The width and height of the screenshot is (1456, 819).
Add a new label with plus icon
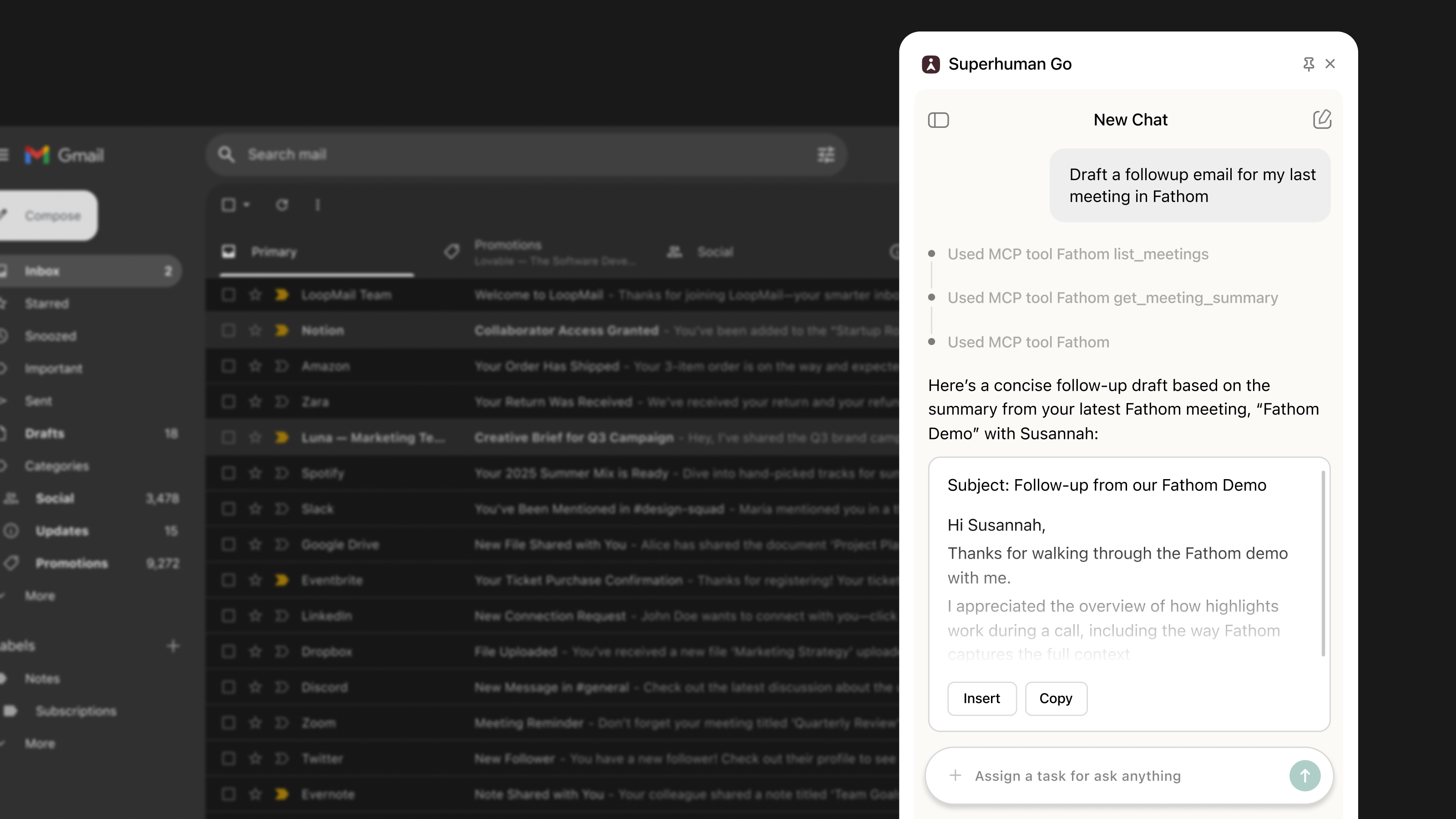click(173, 646)
